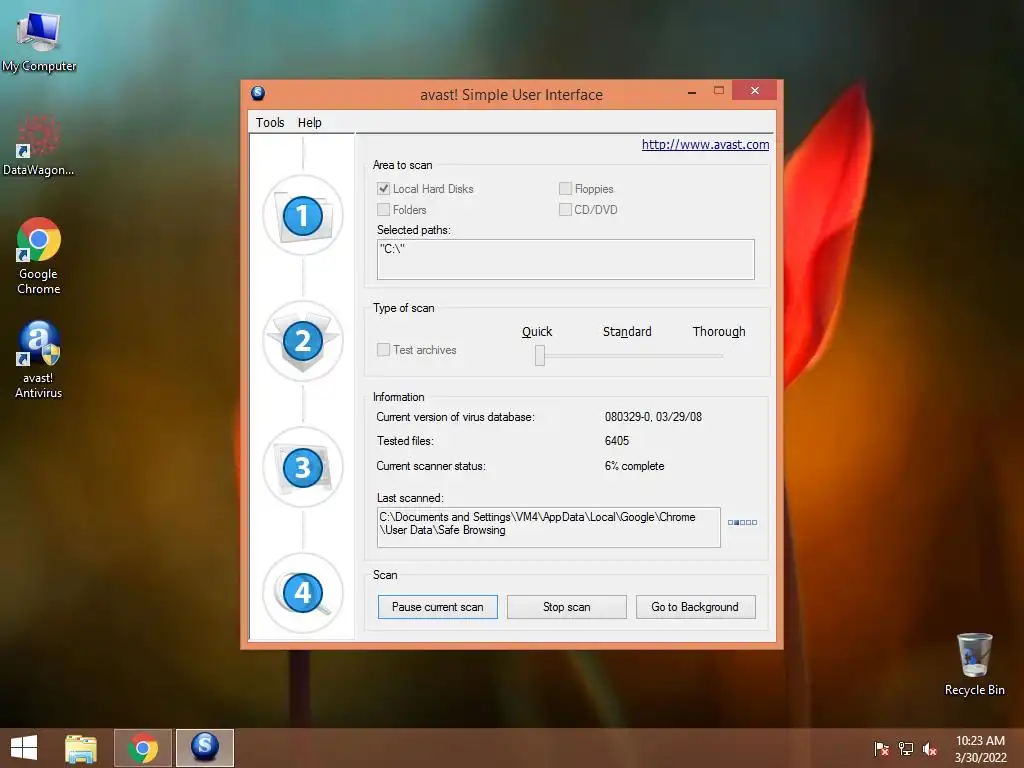The width and height of the screenshot is (1024, 768).
Task: Click the taskbar clock 10:23 AM
Action: pyautogui.click(x=980, y=741)
